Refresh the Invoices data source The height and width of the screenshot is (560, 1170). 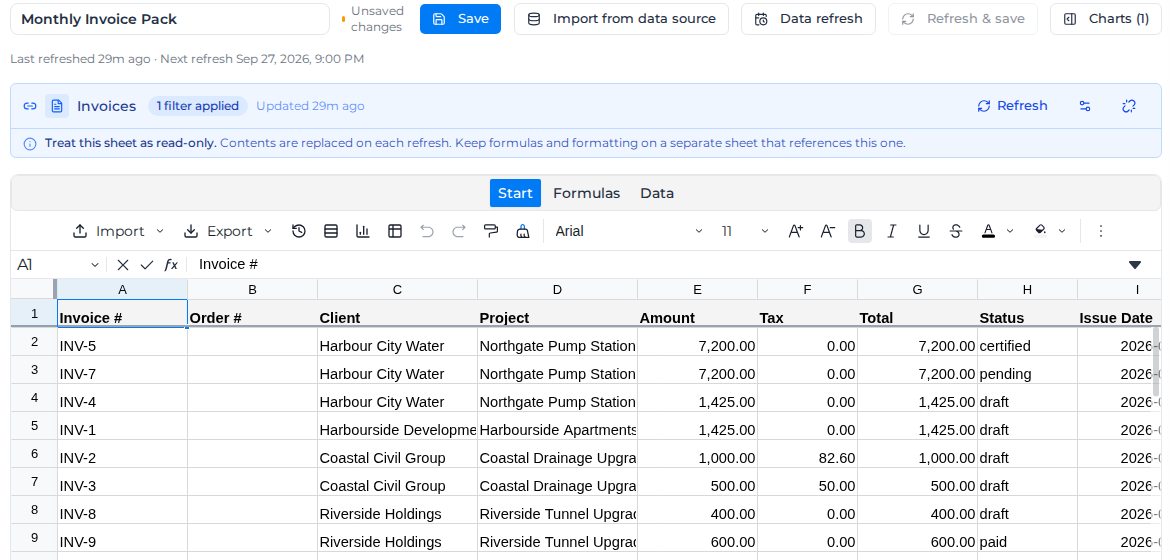coord(1013,106)
